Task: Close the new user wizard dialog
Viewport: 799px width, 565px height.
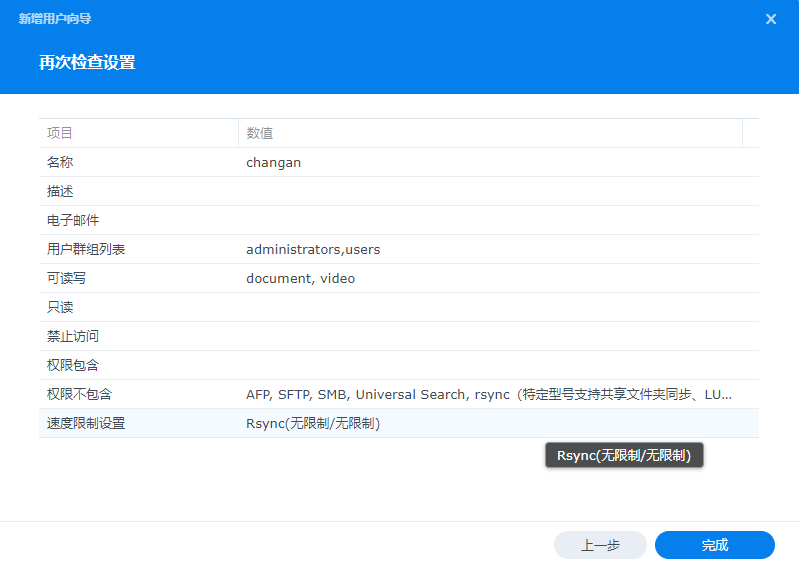Action: [x=771, y=19]
